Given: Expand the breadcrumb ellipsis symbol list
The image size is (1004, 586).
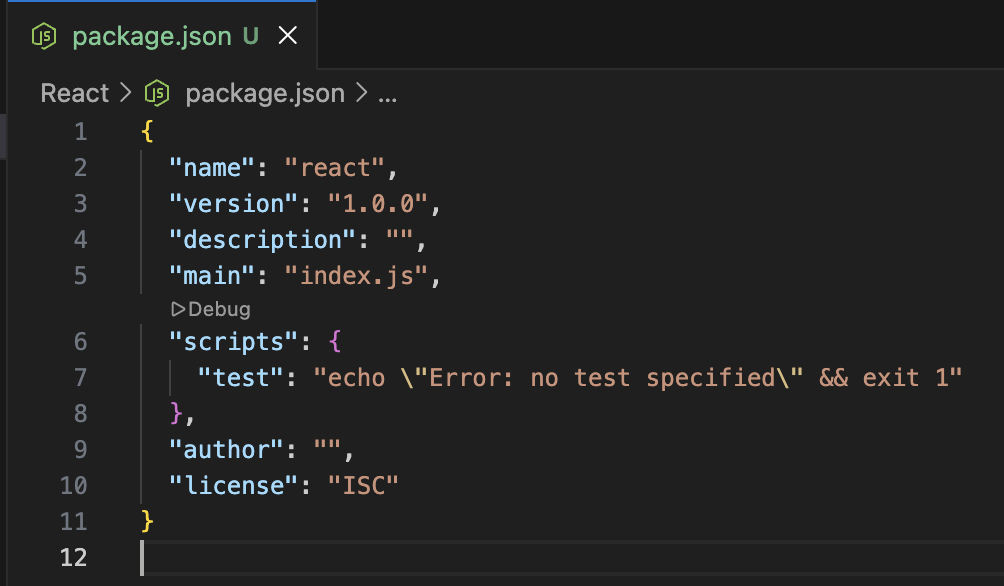Looking at the screenshot, I should point(389,95).
